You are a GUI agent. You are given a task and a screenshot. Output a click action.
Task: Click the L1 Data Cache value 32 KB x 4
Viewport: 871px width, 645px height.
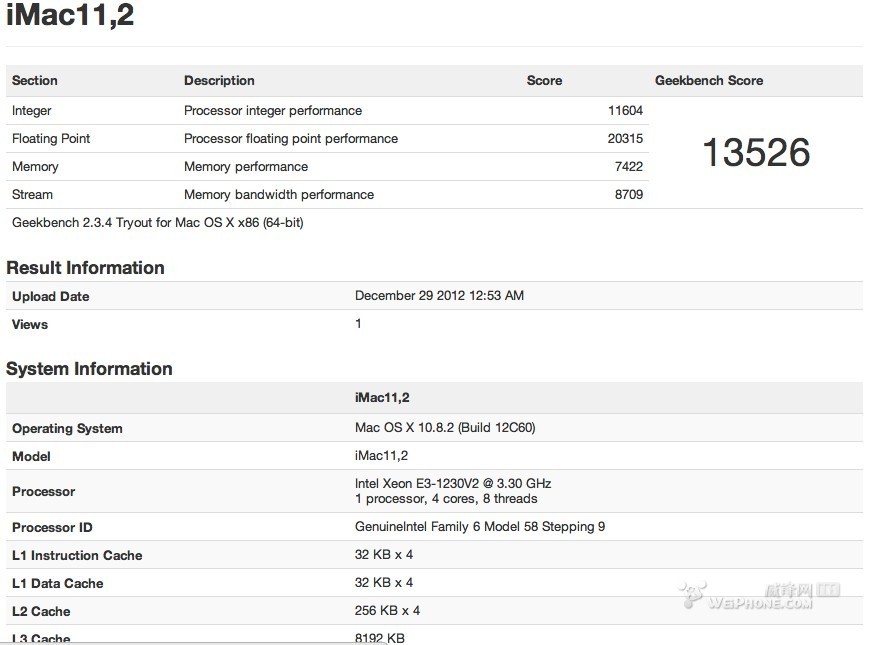tap(384, 582)
